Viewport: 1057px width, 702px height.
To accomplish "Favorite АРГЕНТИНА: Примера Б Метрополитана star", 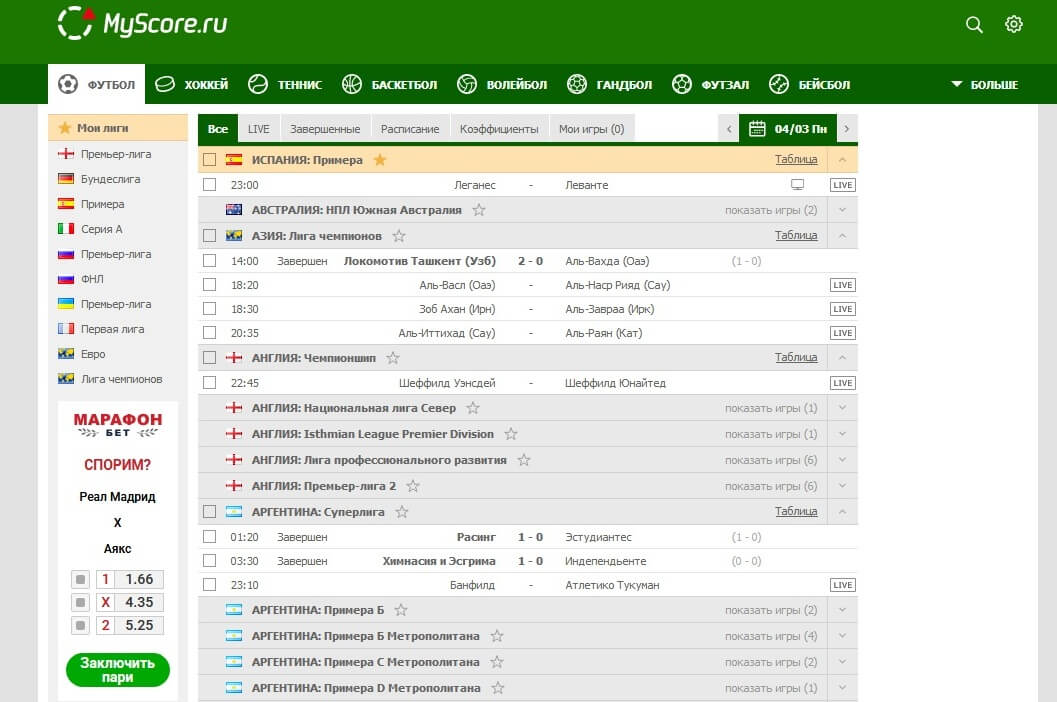I will coord(497,636).
